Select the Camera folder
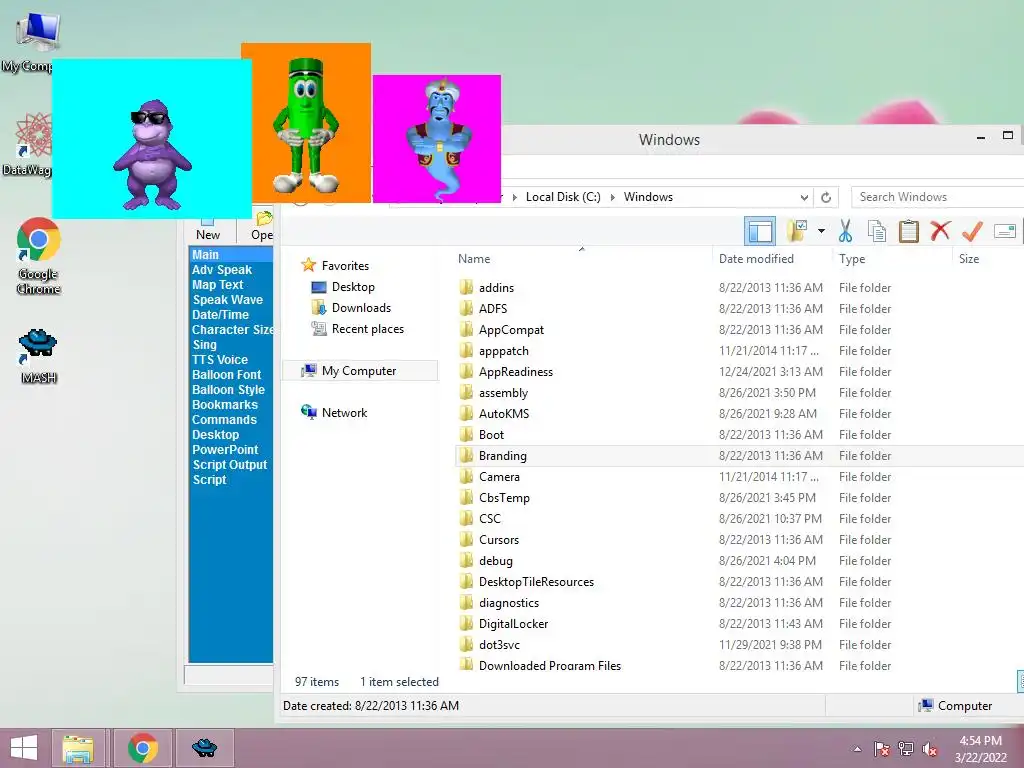Screen dimensions: 1024x768 (499, 477)
